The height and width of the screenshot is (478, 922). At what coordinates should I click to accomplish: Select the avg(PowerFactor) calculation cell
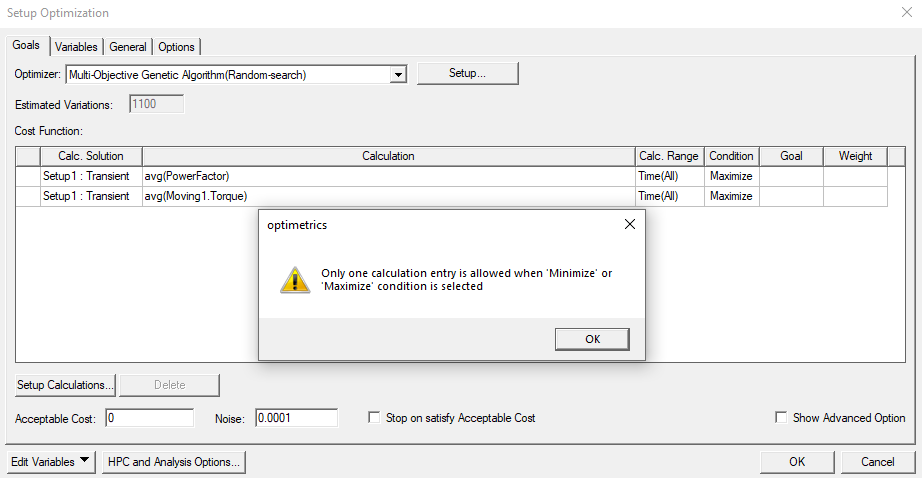(x=388, y=176)
